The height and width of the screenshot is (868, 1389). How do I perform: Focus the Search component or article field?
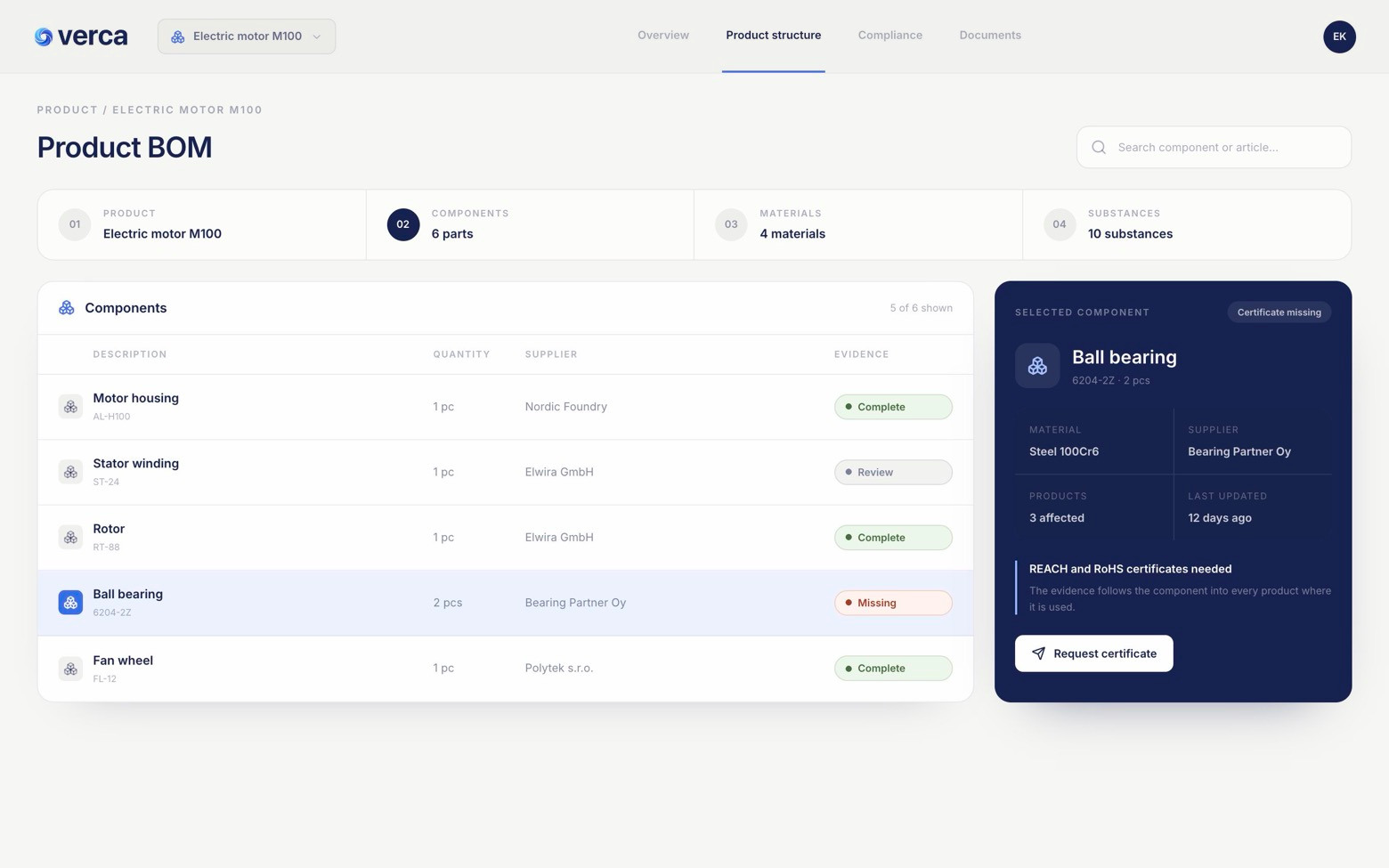[1214, 147]
